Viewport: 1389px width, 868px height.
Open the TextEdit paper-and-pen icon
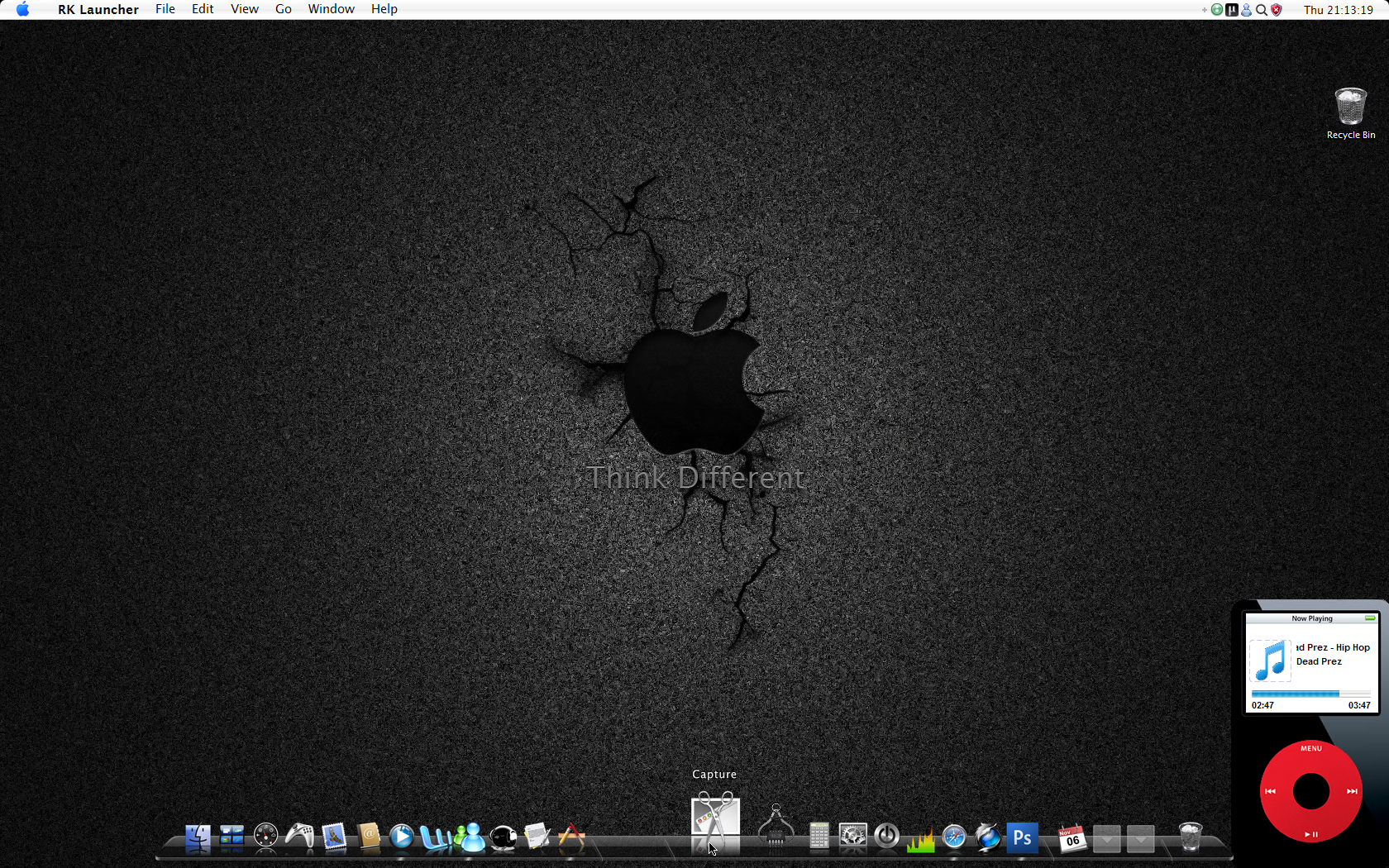click(537, 837)
